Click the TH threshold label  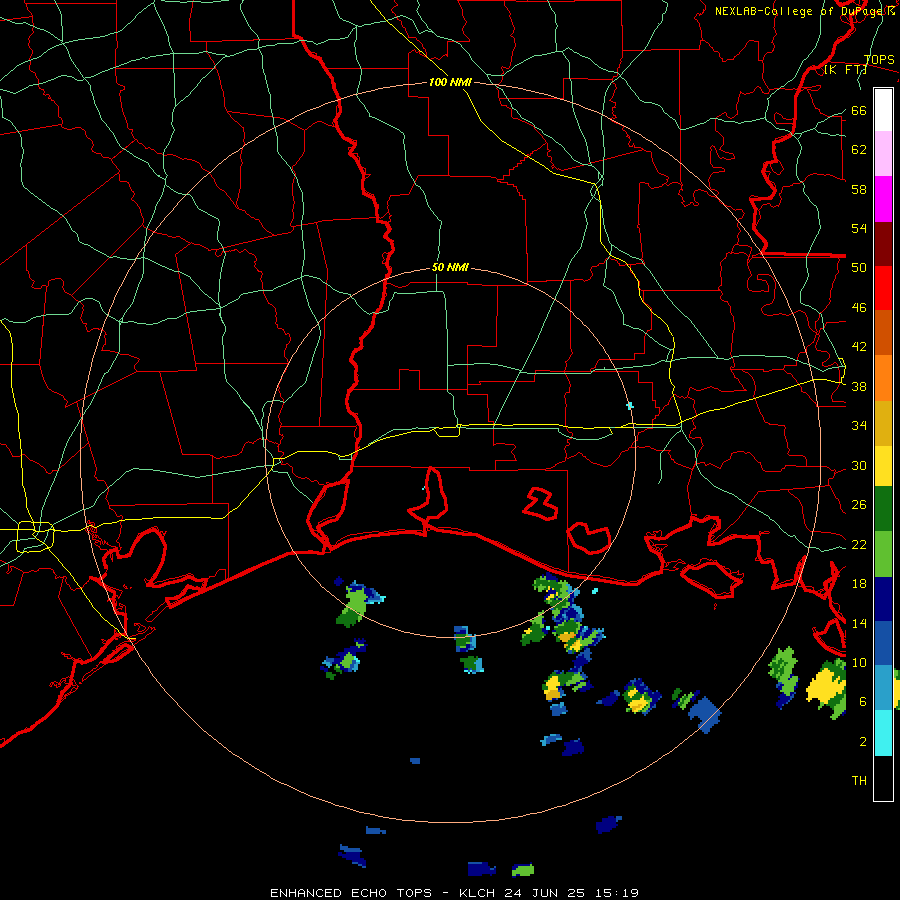click(x=859, y=781)
